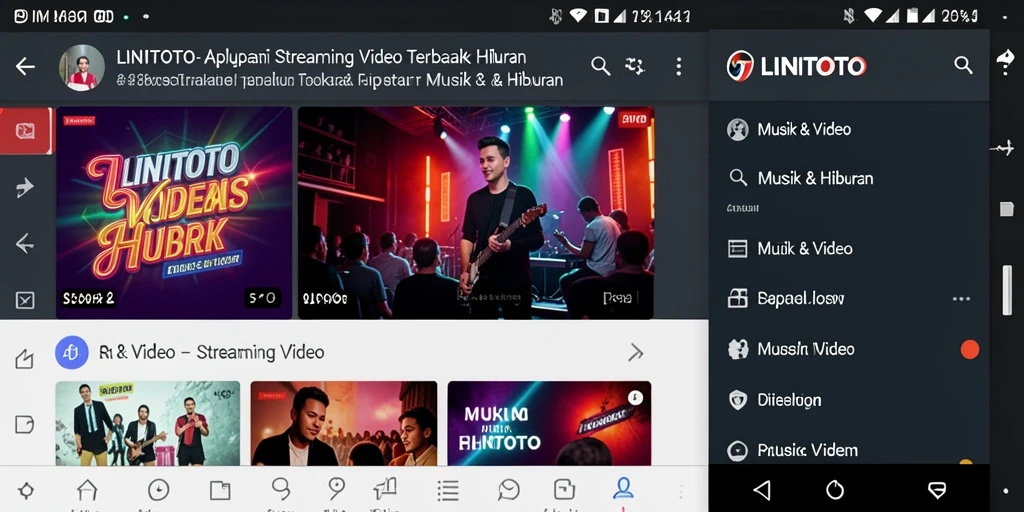The width and height of the screenshot is (1024, 512).
Task: Select the red video icon in left rail
Action: [25, 131]
